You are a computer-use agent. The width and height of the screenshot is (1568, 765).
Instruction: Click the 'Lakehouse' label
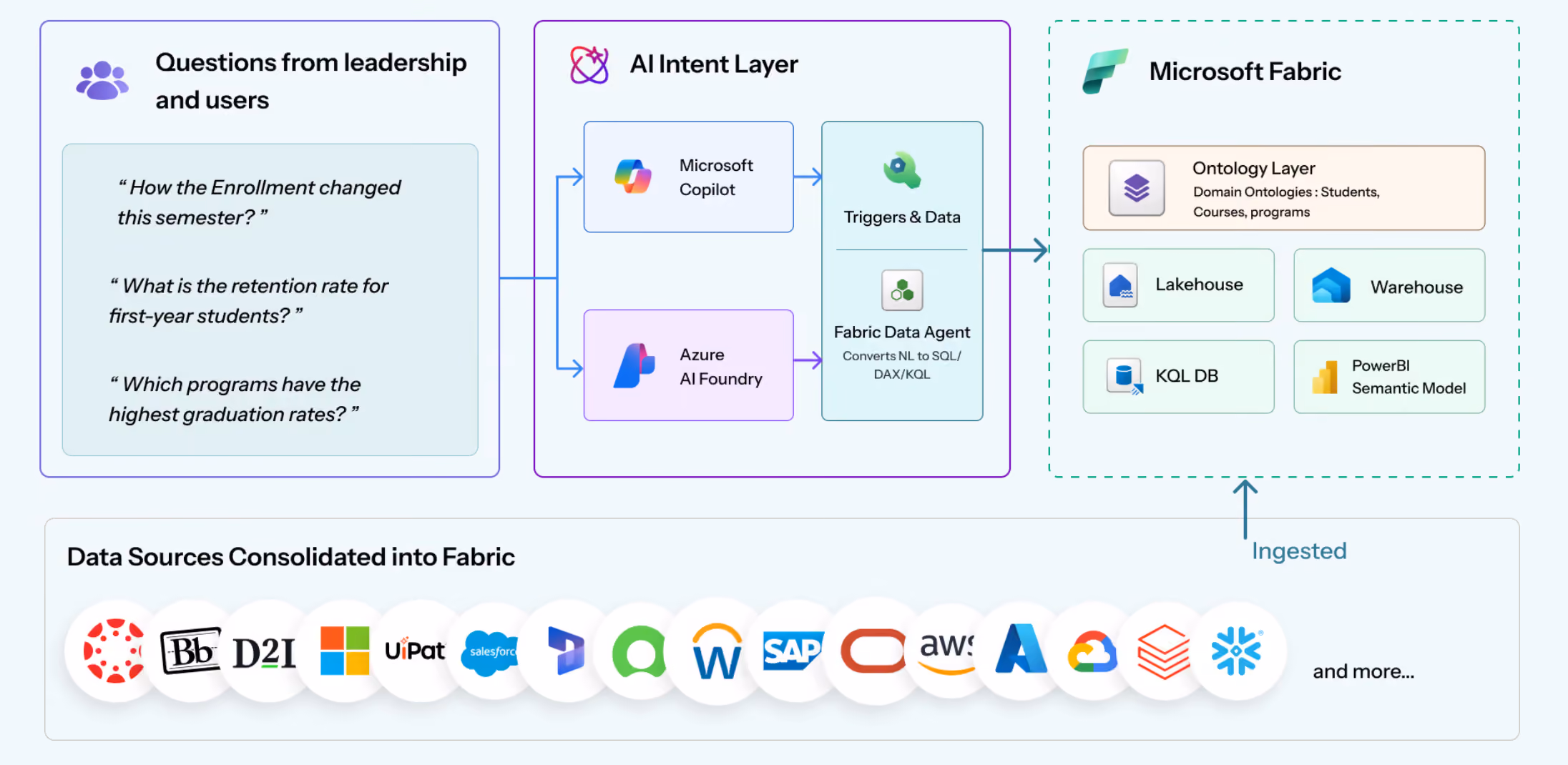coord(1199,285)
